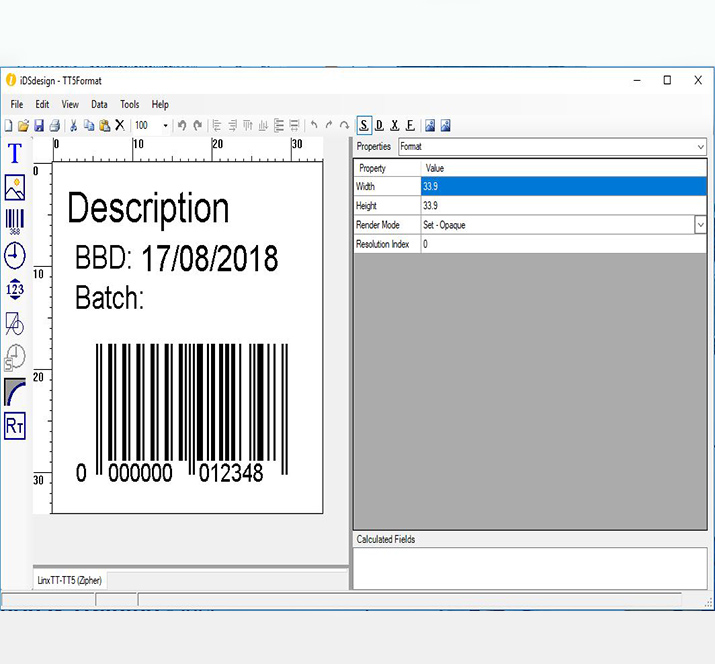The height and width of the screenshot is (664, 715).
Task: Toggle the F mode button
Action: [x=410, y=125]
